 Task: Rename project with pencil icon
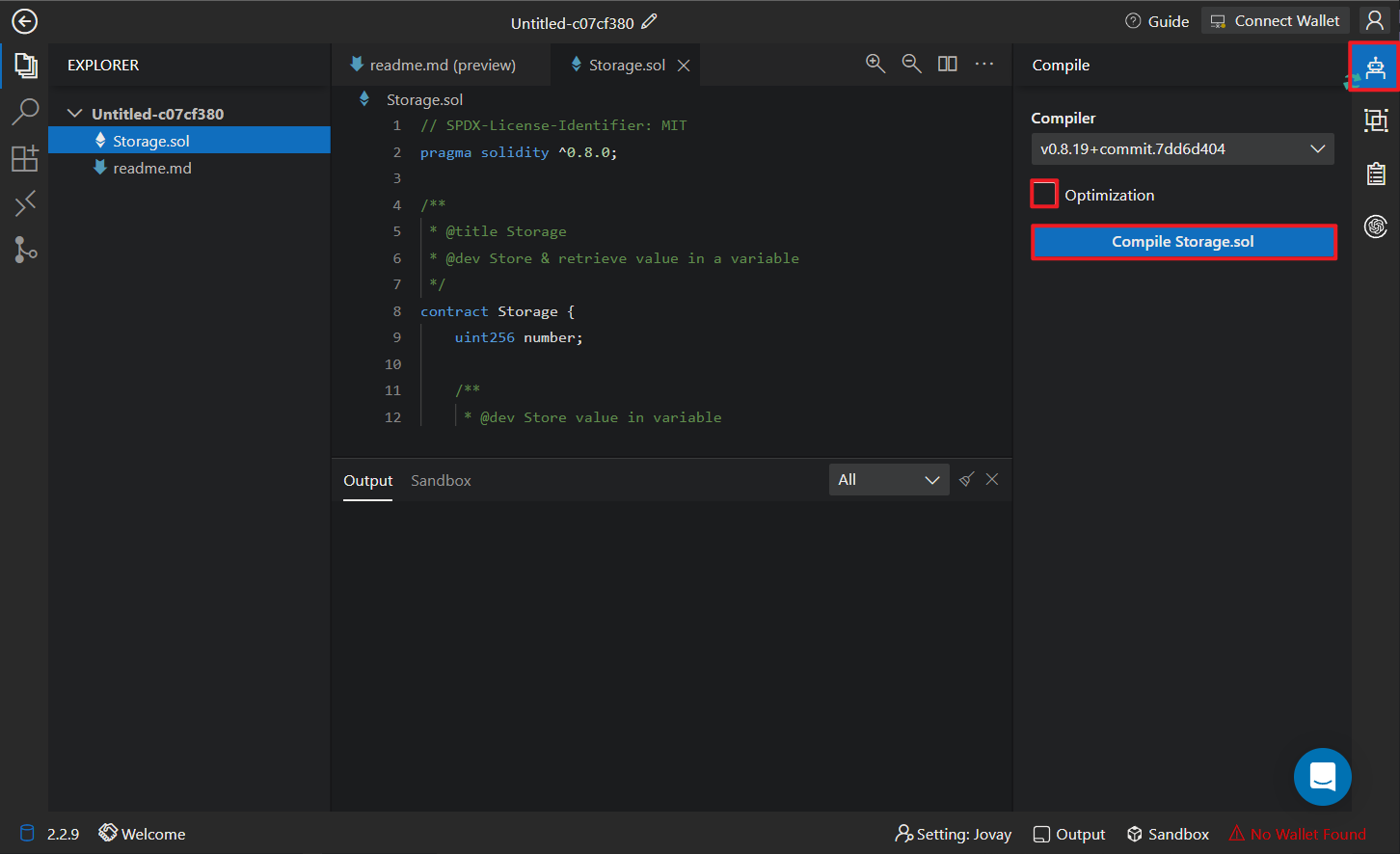point(650,21)
